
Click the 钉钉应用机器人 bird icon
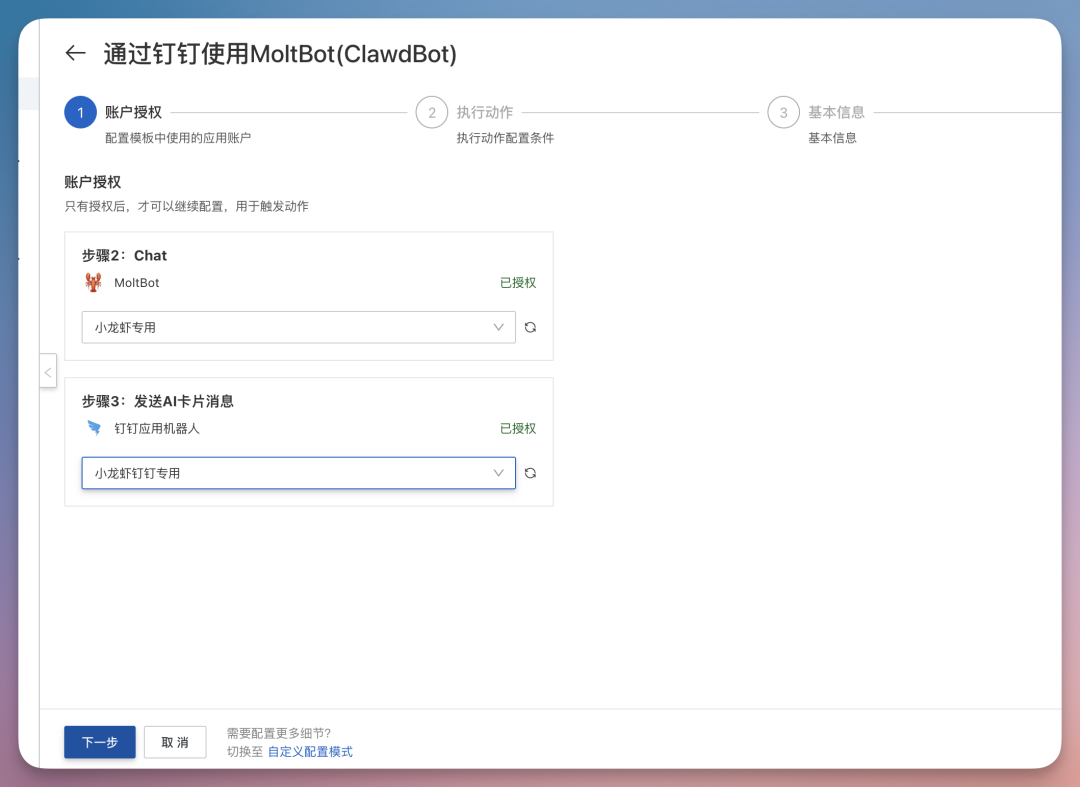92,428
